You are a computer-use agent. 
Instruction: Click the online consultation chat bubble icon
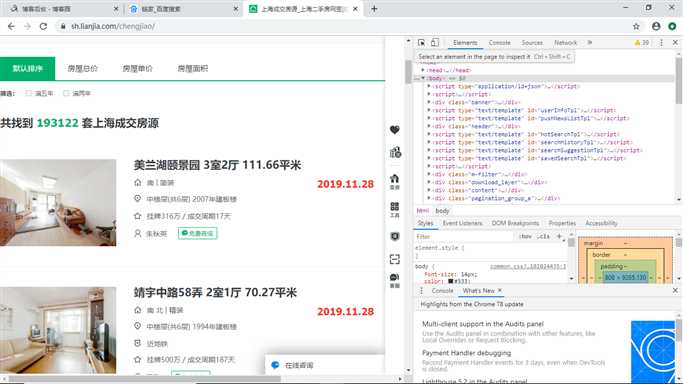tap(275, 365)
